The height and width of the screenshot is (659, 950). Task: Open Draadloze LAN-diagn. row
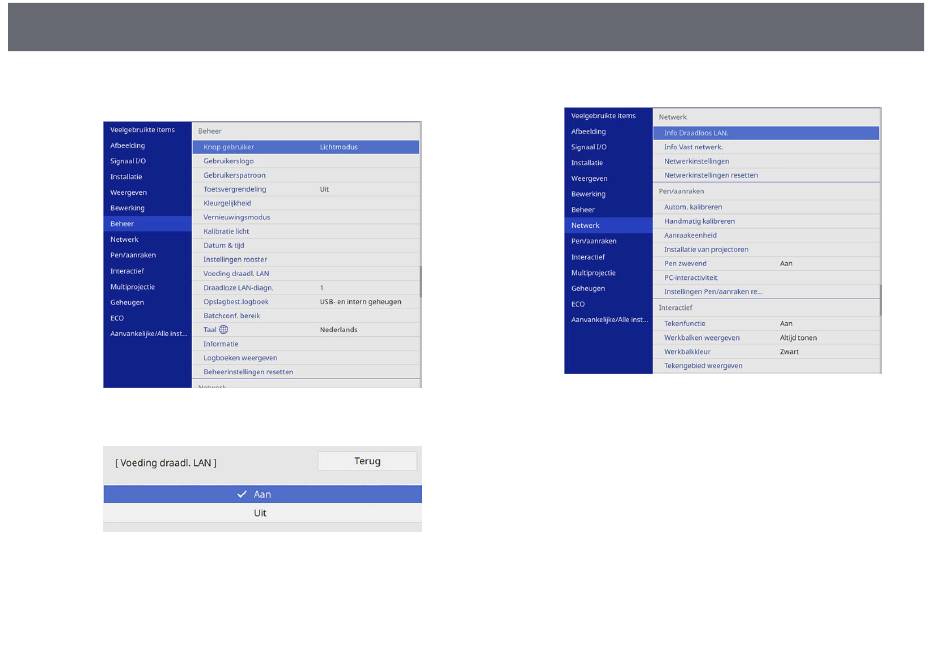coord(306,288)
